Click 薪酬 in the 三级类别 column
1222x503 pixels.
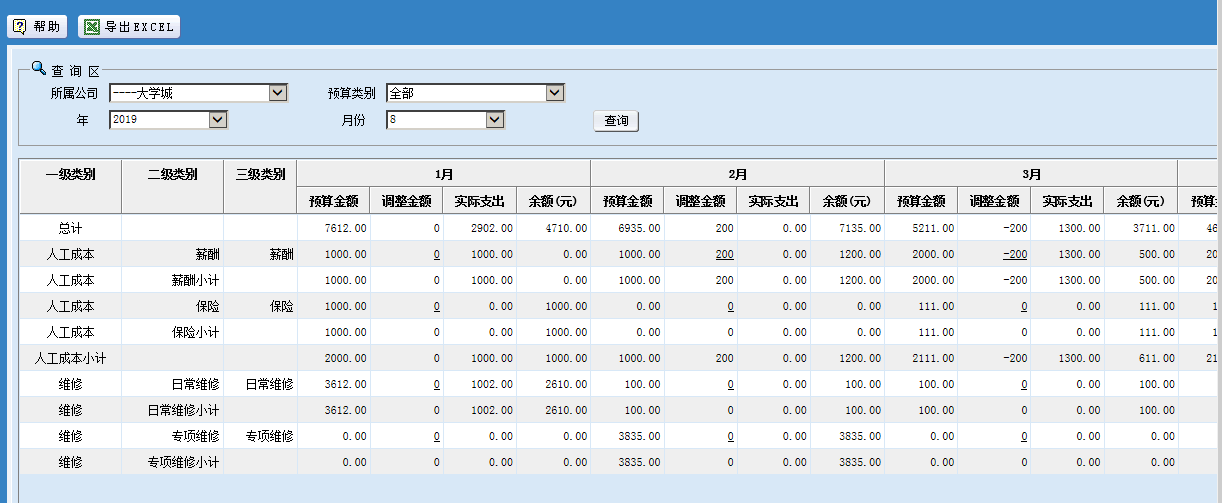(x=260, y=254)
